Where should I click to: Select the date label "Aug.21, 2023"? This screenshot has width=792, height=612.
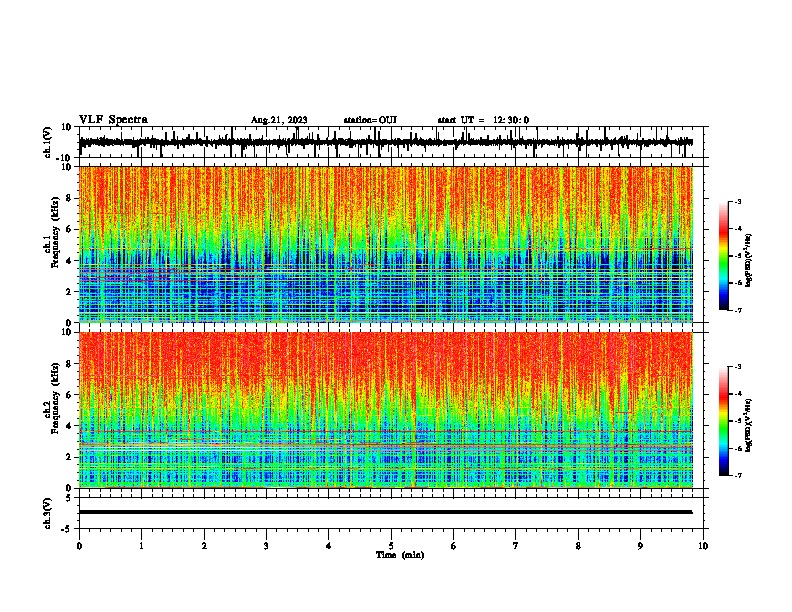coord(279,120)
